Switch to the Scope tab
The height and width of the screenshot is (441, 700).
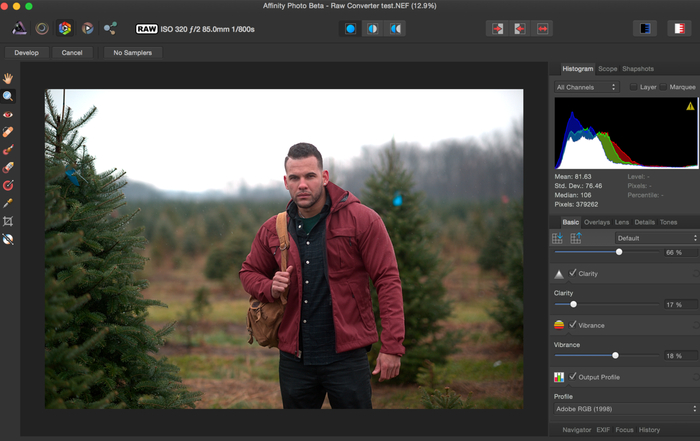click(x=607, y=69)
